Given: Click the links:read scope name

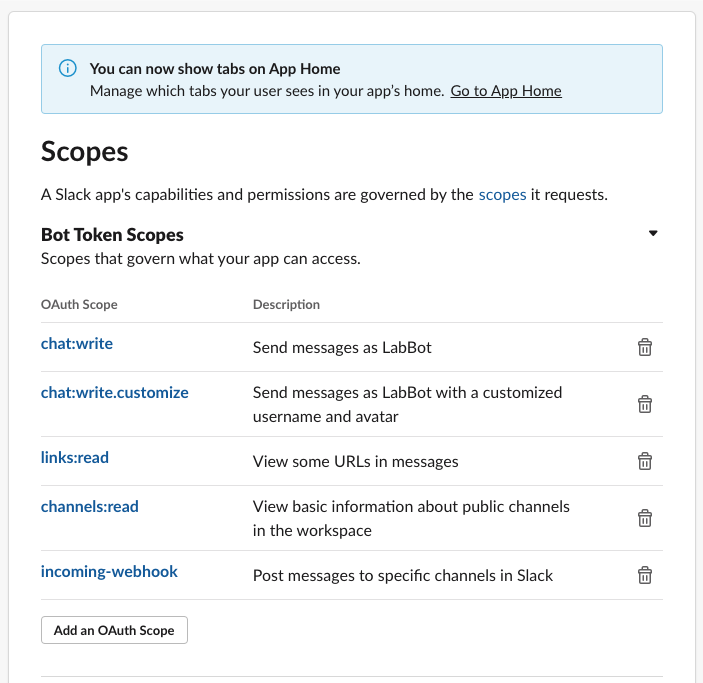Looking at the screenshot, I should (75, 458).
